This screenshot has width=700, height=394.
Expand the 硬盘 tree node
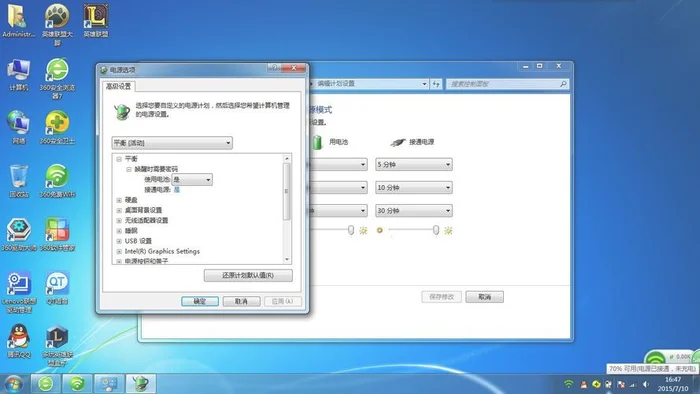pyautogui.click(x=119, y=200)
